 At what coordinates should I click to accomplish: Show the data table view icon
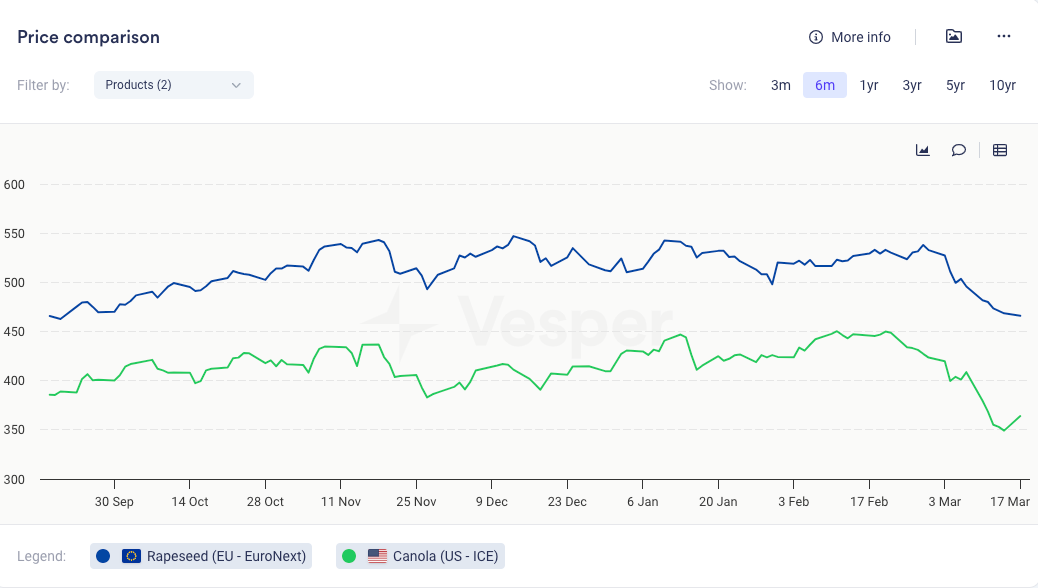999,150
